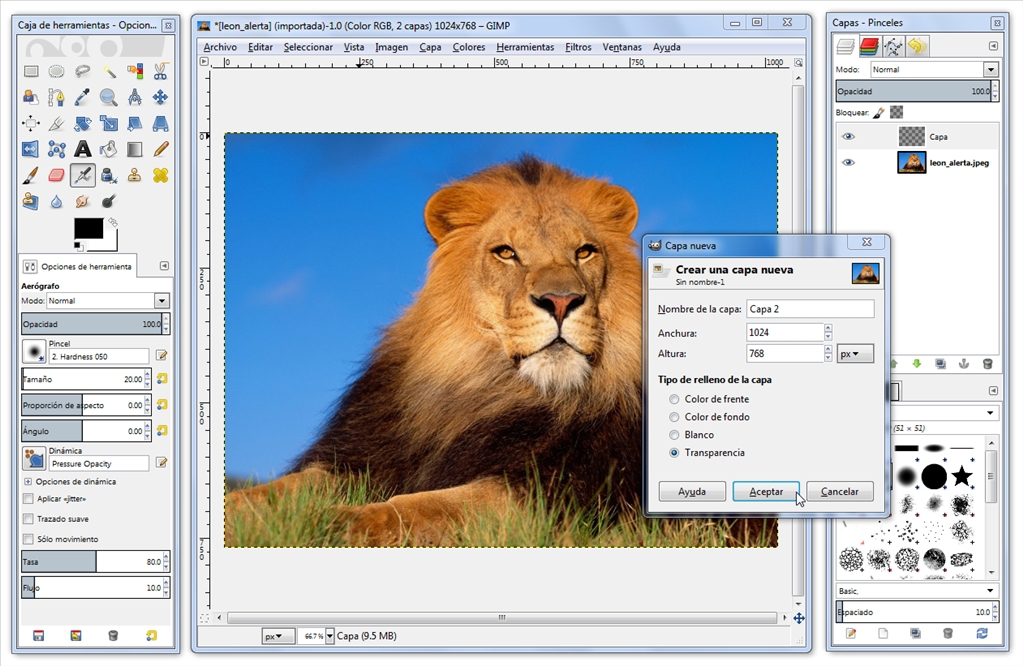Select the Move tool

(161, 97)
